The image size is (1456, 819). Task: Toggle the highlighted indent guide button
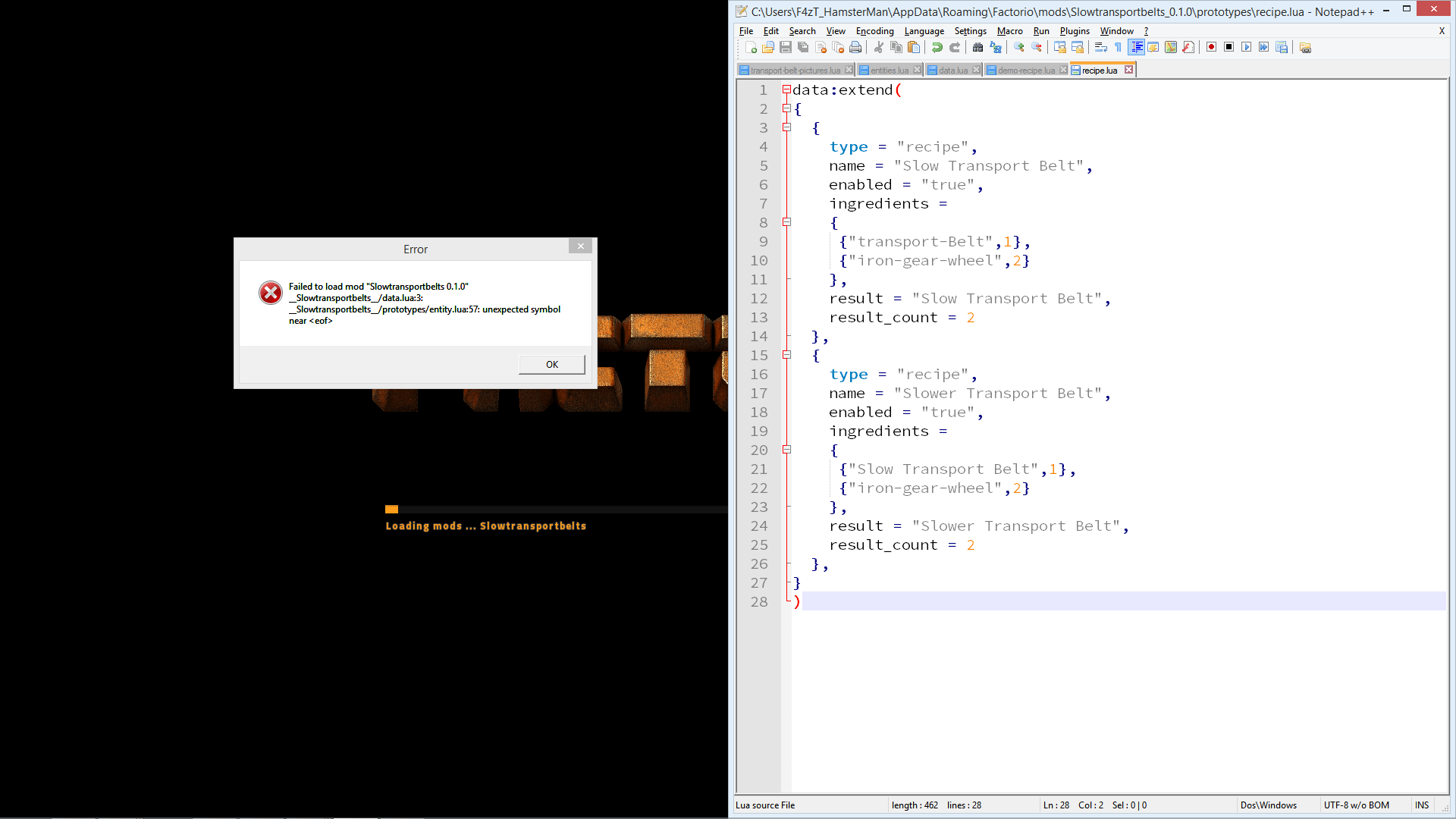pos(1136,47)
